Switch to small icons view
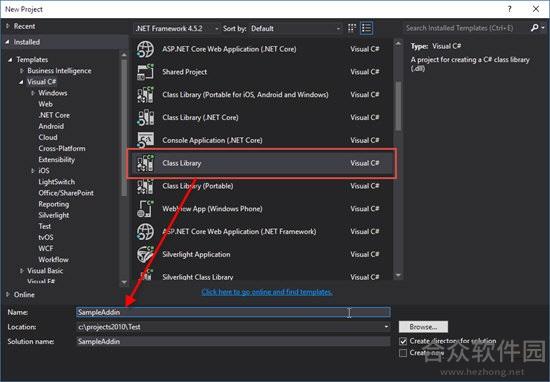550x382 pixels. [x=352, y=28]
